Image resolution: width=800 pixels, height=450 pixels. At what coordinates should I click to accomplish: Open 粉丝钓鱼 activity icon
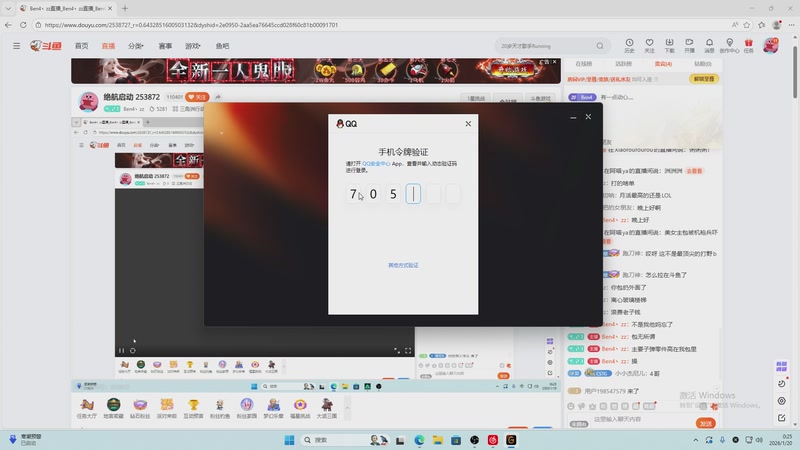pos(220,408)
